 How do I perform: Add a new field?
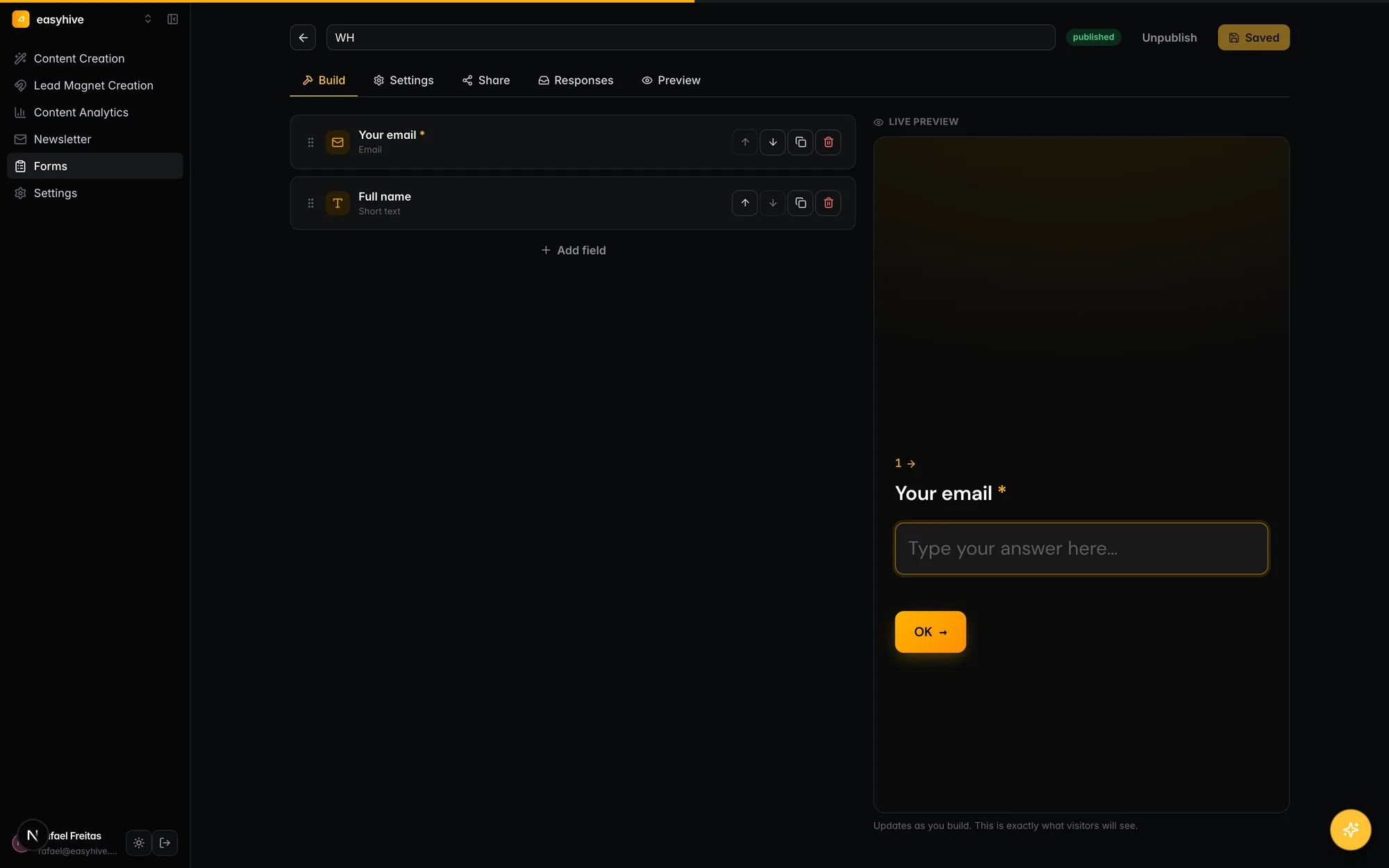pyautogui.click(x=573, y=250)
